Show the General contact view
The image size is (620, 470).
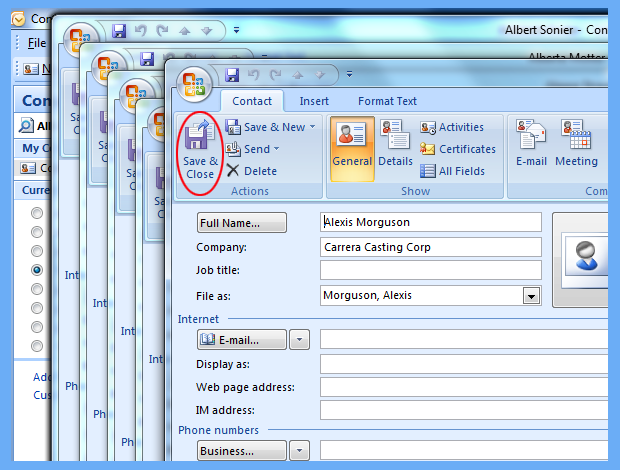(352, 149)
